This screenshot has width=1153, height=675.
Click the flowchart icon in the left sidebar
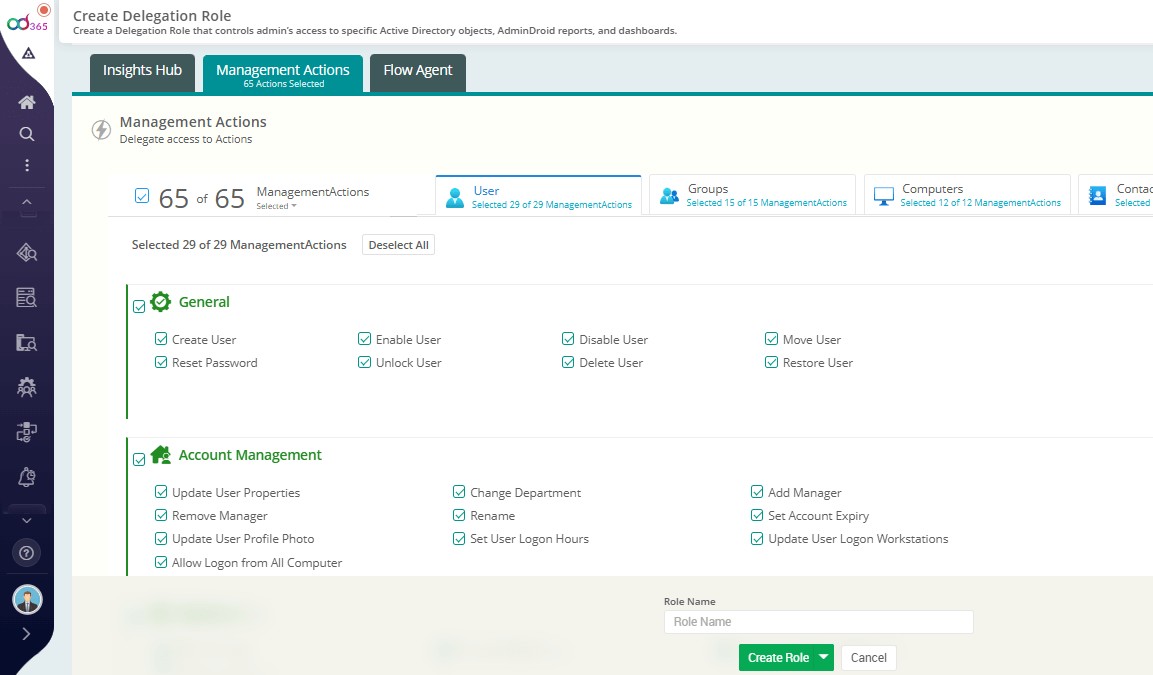click(26, 432)
